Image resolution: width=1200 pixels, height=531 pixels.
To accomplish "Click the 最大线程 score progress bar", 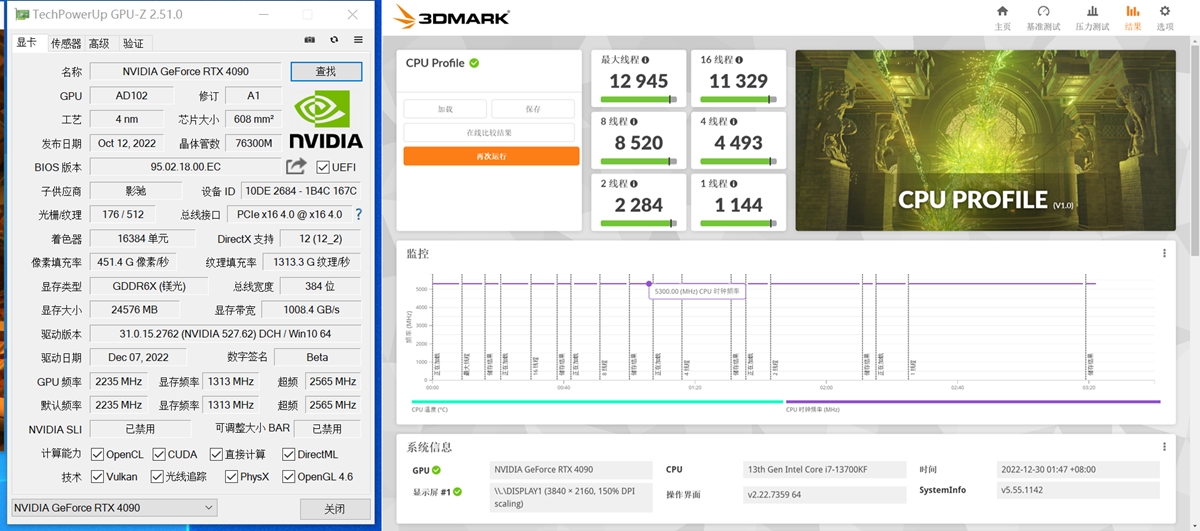I will point(638,99).
